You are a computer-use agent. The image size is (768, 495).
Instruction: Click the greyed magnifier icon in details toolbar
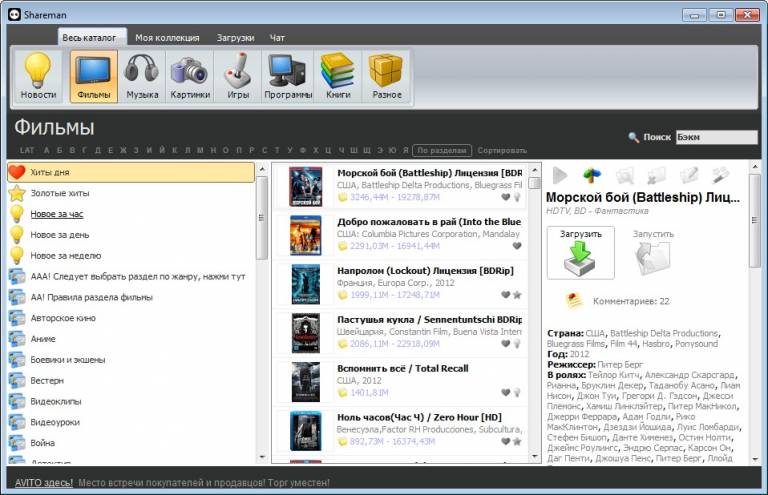624,175
